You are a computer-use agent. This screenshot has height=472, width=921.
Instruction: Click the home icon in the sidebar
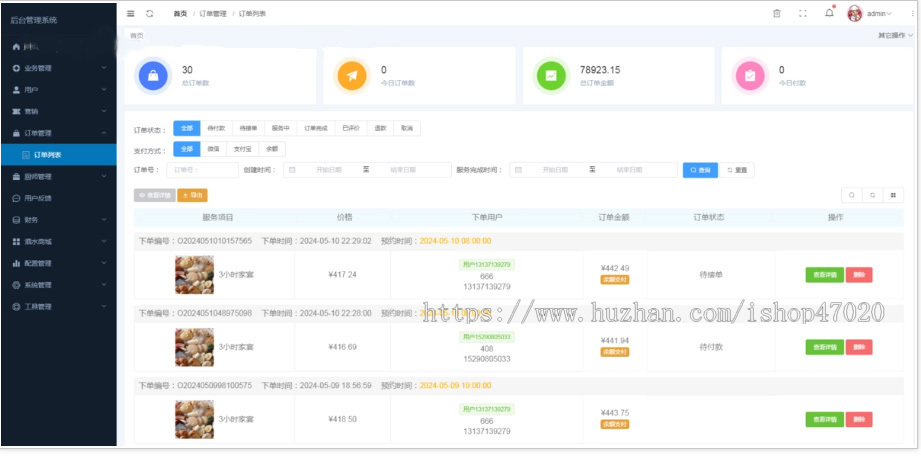[x=16, y=46]
